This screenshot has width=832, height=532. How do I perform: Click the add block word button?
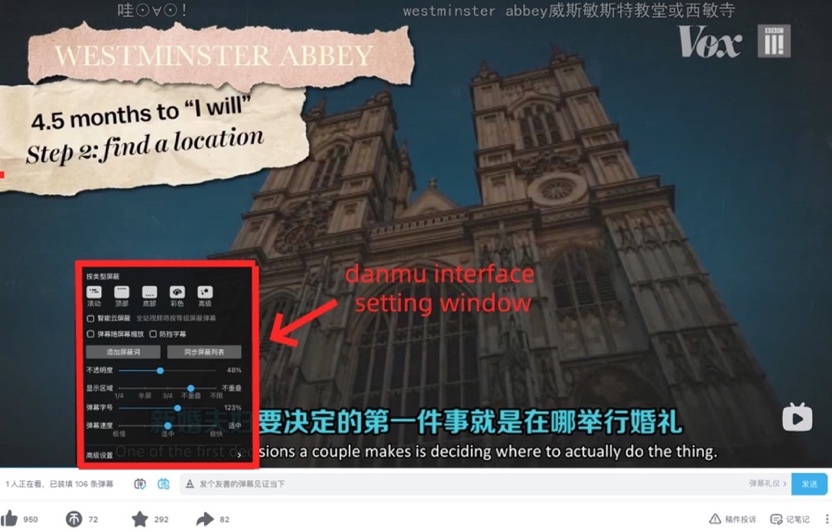tap(124, 352)
